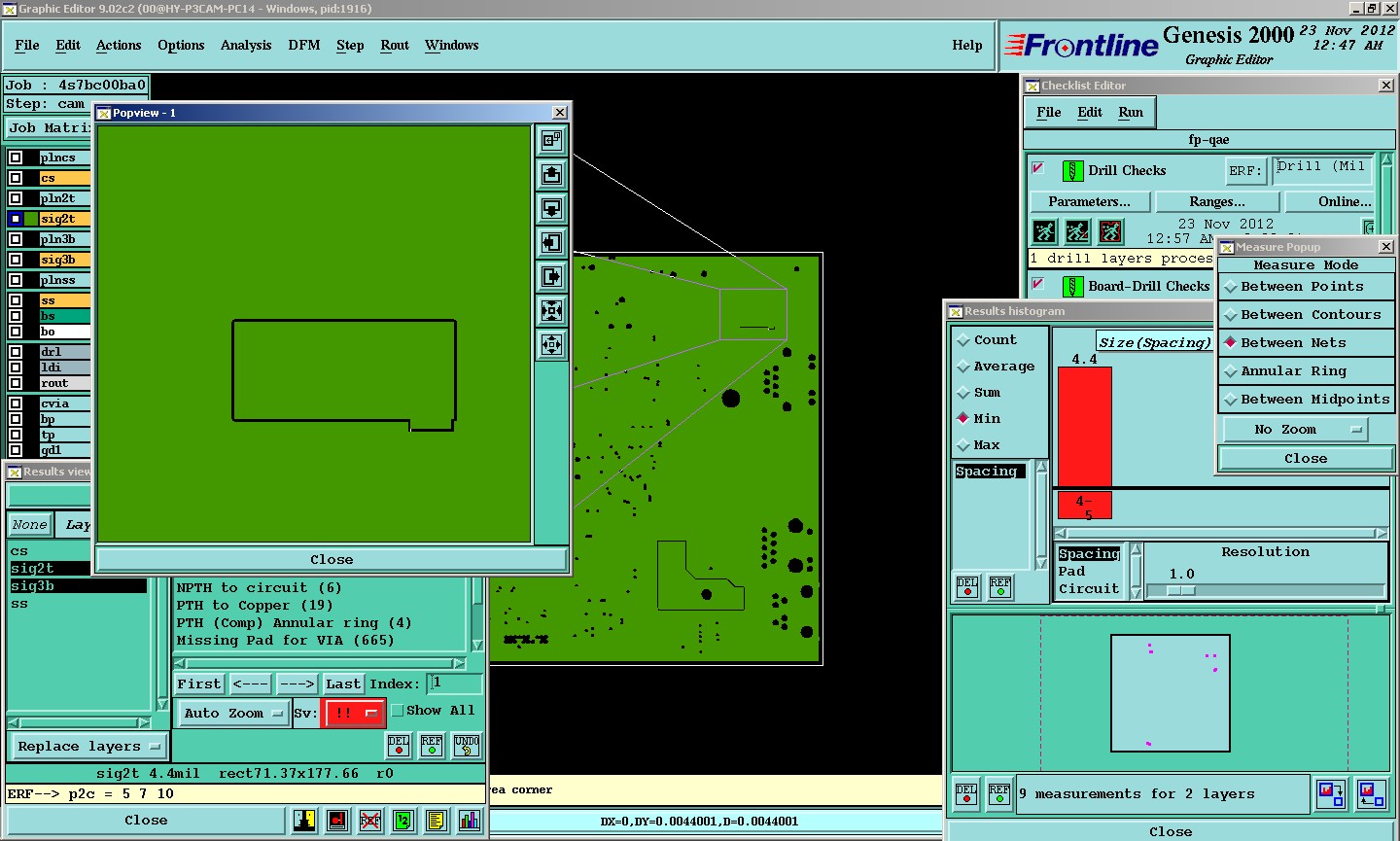1400x841 pixels.
Task: Go to next result with ---> button
Action: coord(297,684)
